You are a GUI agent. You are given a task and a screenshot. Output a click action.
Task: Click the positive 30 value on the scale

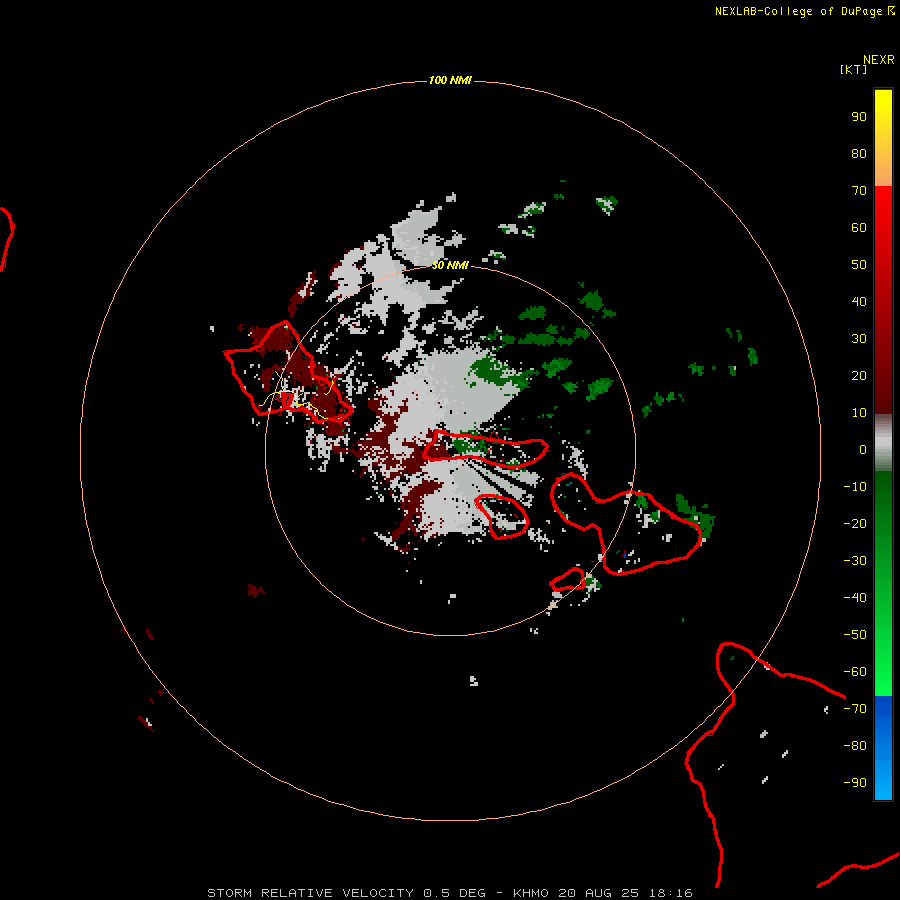(x=859, y=339)
